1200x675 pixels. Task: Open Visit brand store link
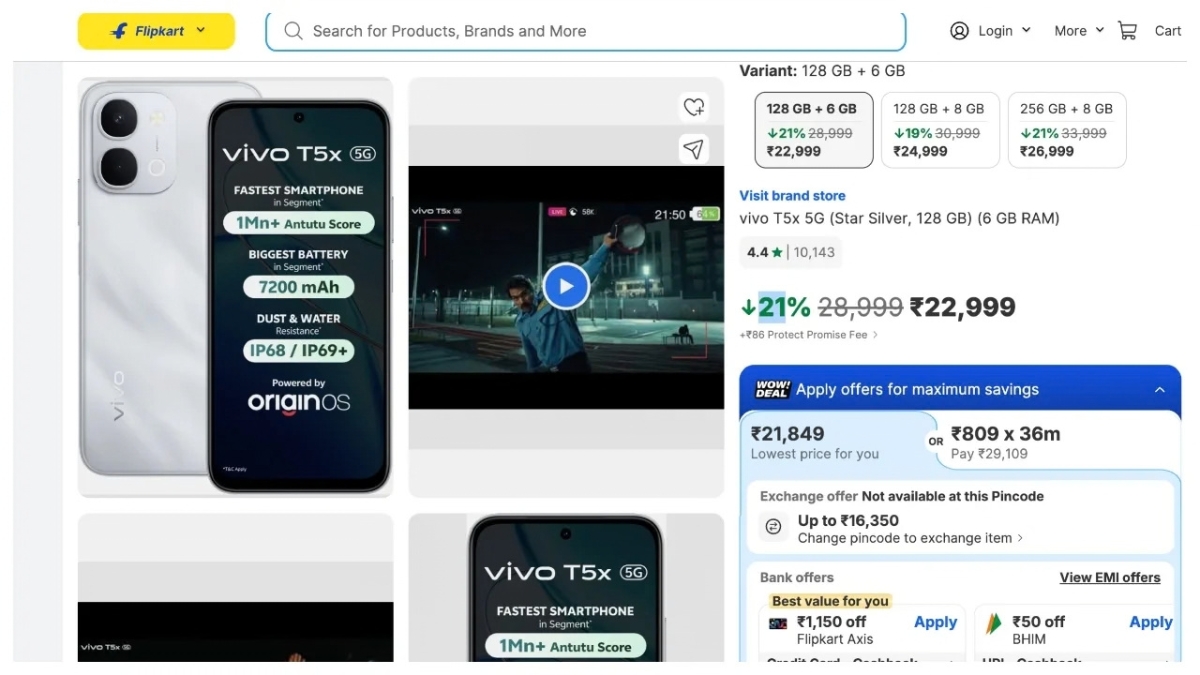coord(792,196)
